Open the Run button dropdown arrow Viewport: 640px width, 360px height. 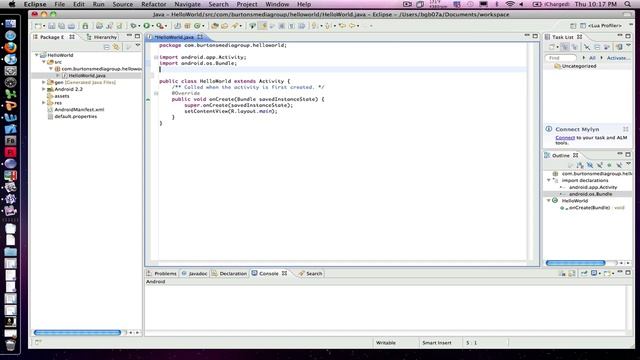pos(153,26)
